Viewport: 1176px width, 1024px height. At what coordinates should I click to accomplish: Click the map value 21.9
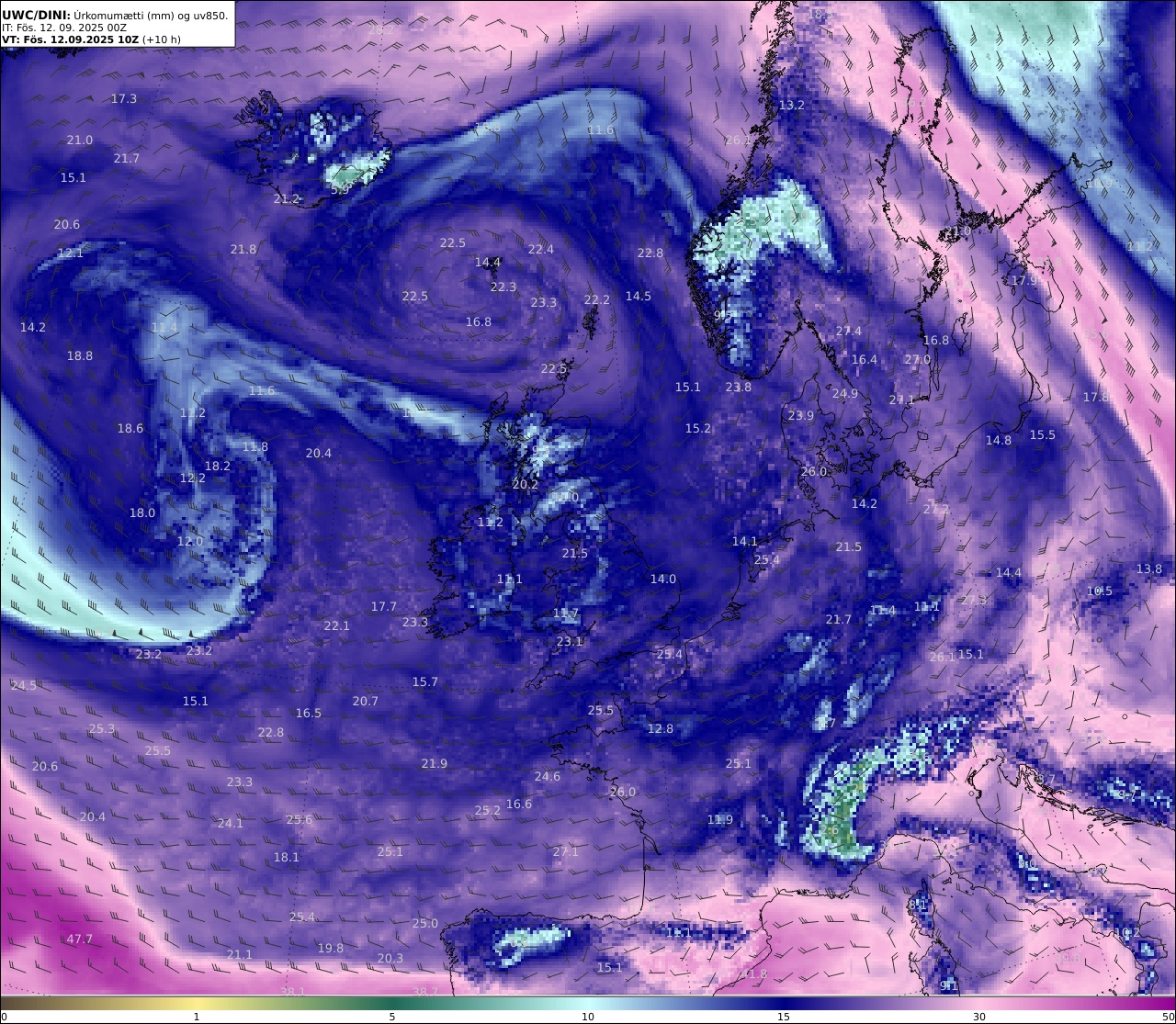click(x=435, y=763)
